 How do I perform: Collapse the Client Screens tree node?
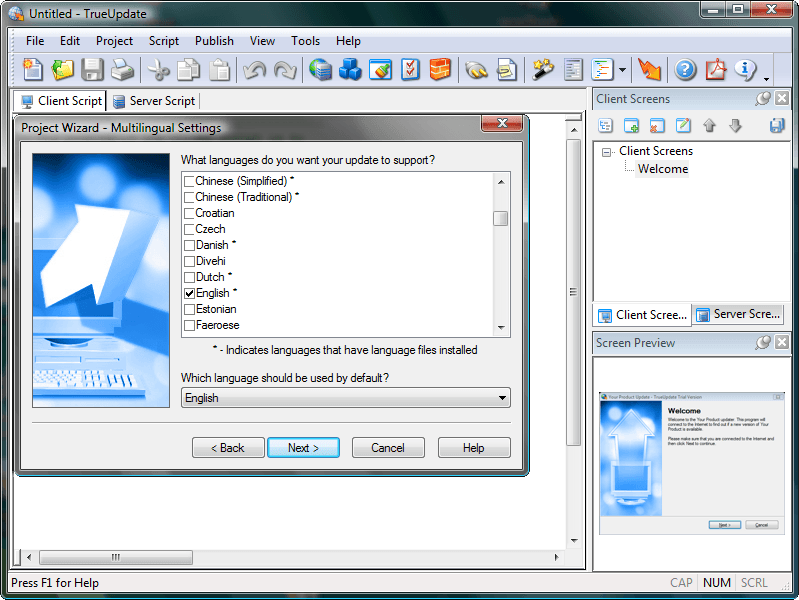(606, 152)
